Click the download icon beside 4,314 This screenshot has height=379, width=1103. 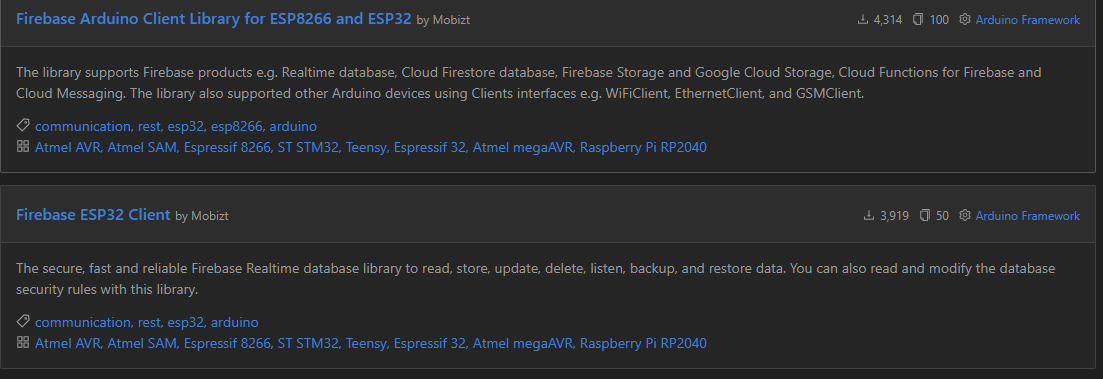click(x=863, y=20)
